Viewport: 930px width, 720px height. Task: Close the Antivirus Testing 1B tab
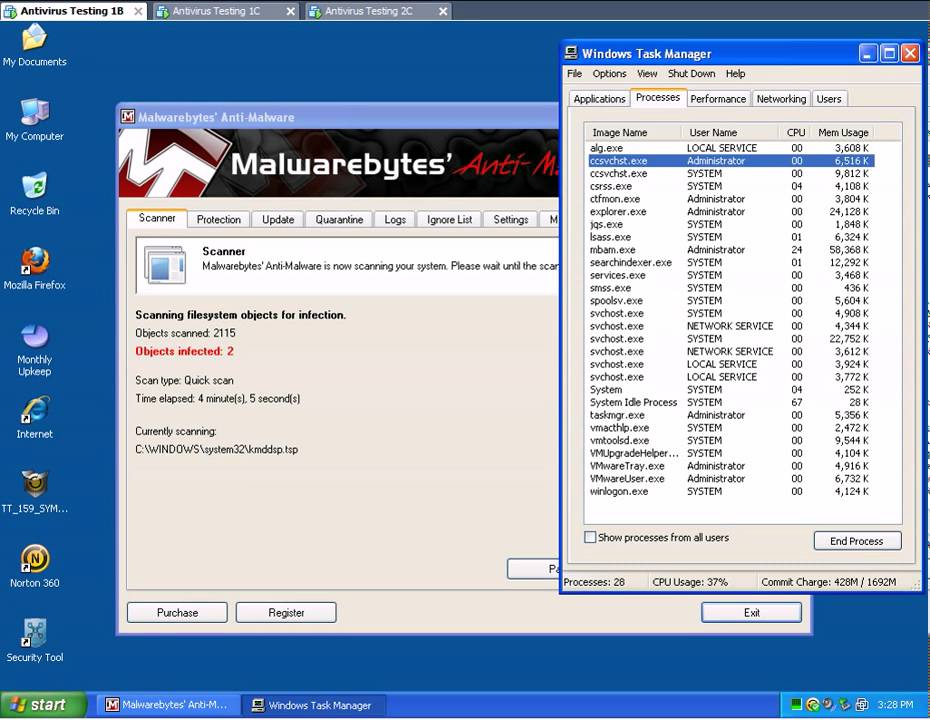point(138,11)
